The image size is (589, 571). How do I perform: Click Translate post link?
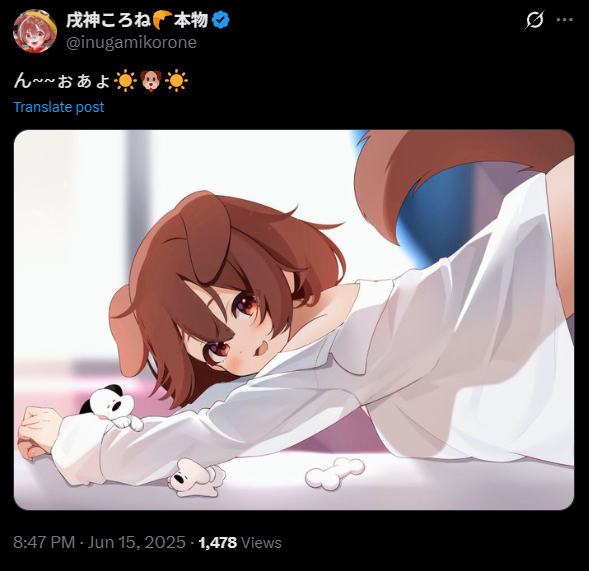(59, 107)
